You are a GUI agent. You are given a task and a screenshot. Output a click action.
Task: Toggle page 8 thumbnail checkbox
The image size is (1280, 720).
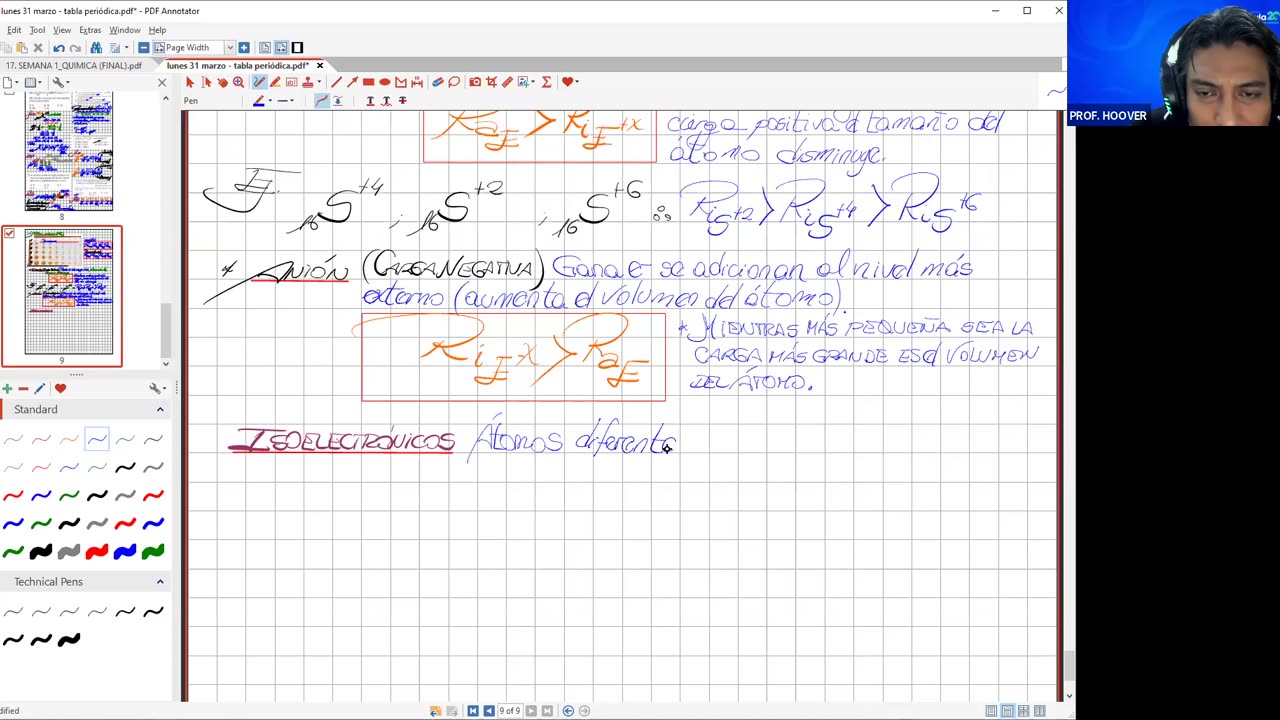(x=9, y=93)
